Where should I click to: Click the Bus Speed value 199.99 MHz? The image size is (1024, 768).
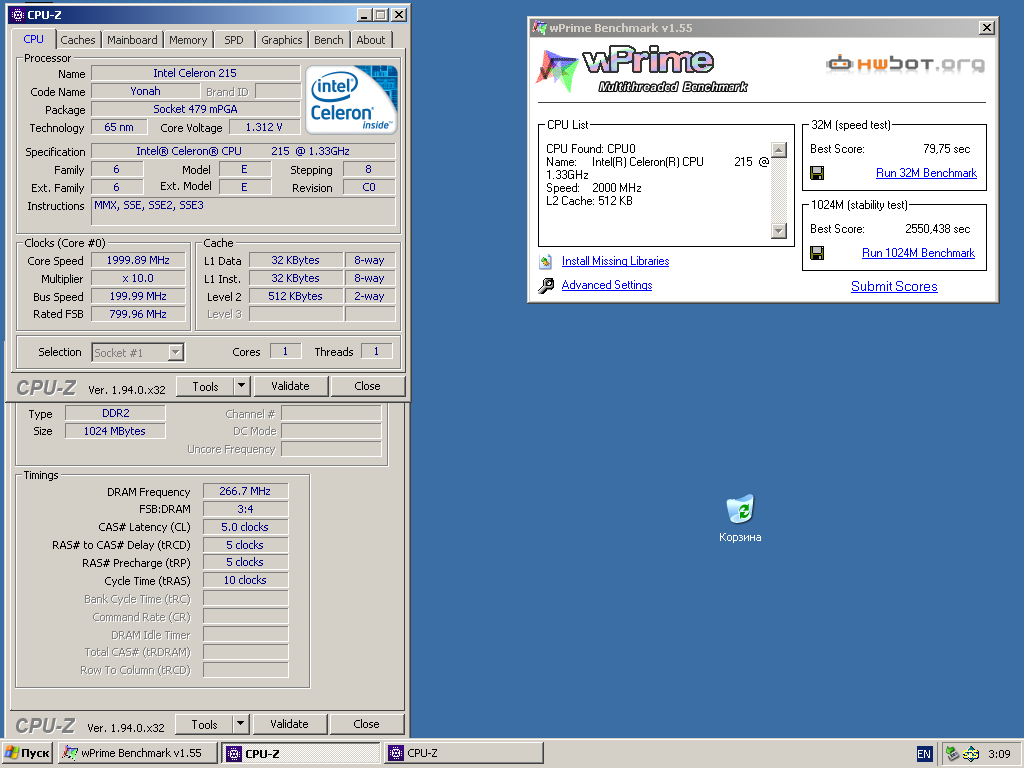click(x=138, y=296)
